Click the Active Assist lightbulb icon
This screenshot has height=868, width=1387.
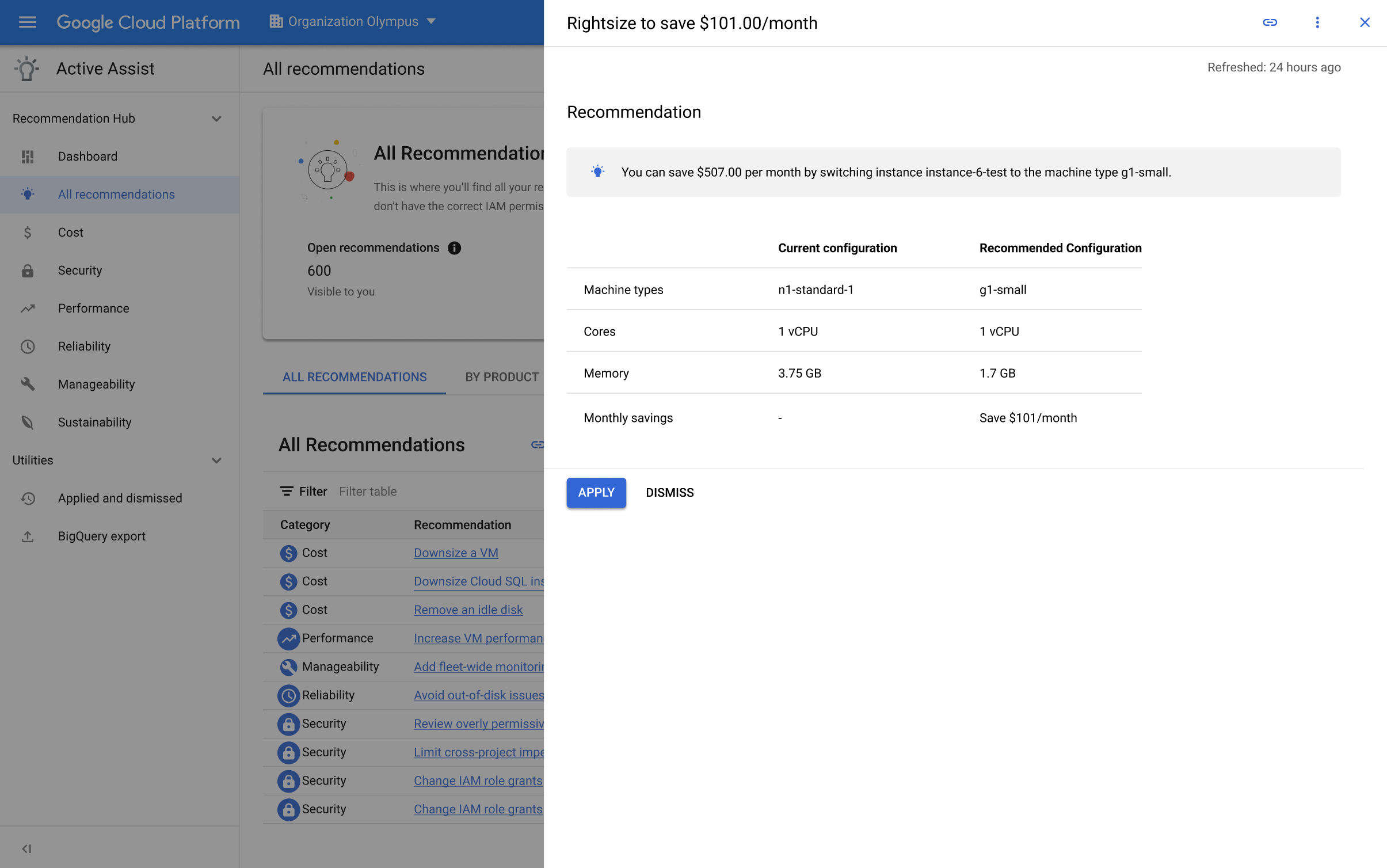coord(26,67)
